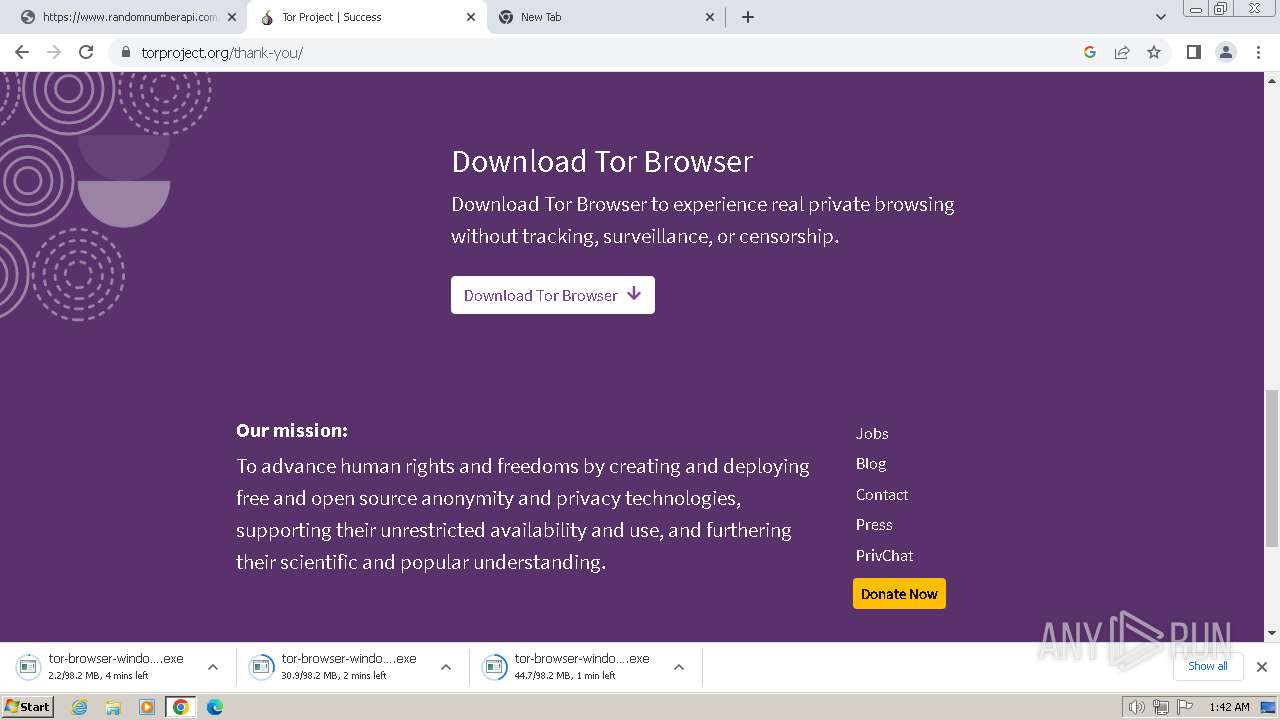Expand options for the 2.2 MB download

[x=212, y=667]
